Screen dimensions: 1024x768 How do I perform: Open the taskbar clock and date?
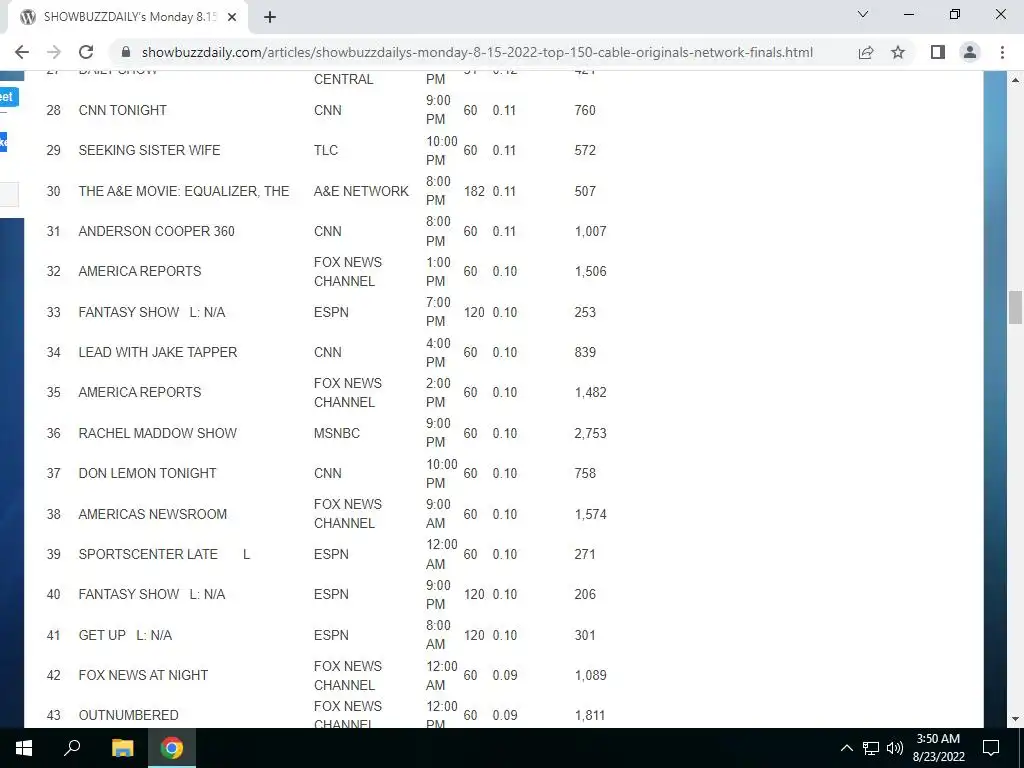click(938, 748)
